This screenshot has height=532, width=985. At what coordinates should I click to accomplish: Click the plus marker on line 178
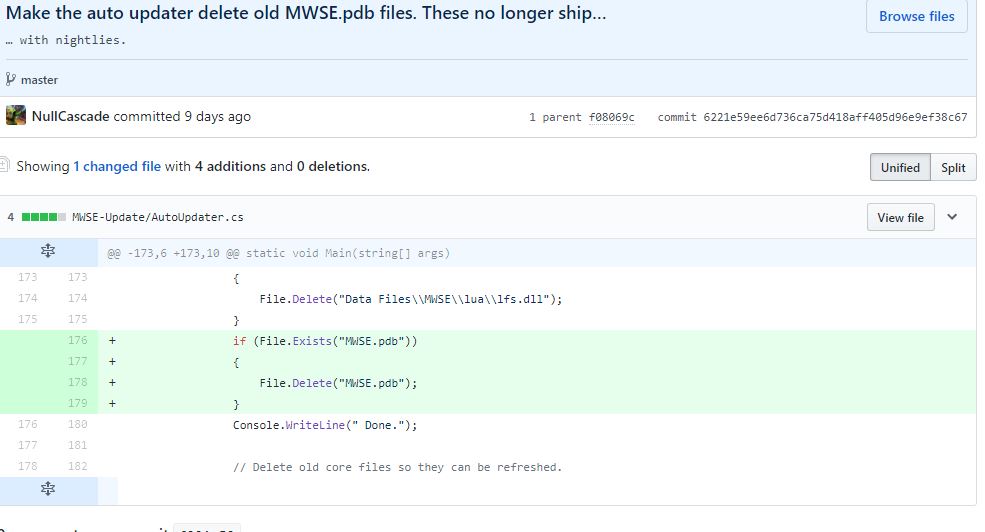coord(112,383)
